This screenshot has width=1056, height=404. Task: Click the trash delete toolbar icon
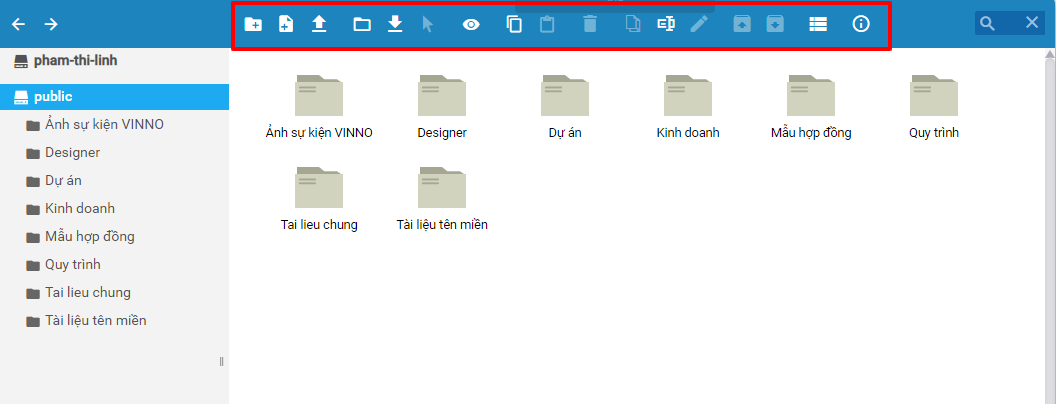tap(590, 24)
